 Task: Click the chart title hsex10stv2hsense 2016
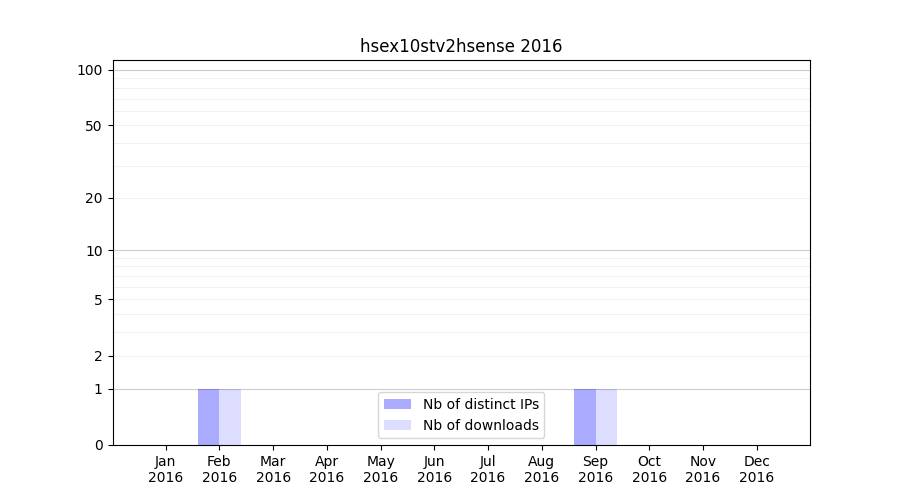[461, 46]
